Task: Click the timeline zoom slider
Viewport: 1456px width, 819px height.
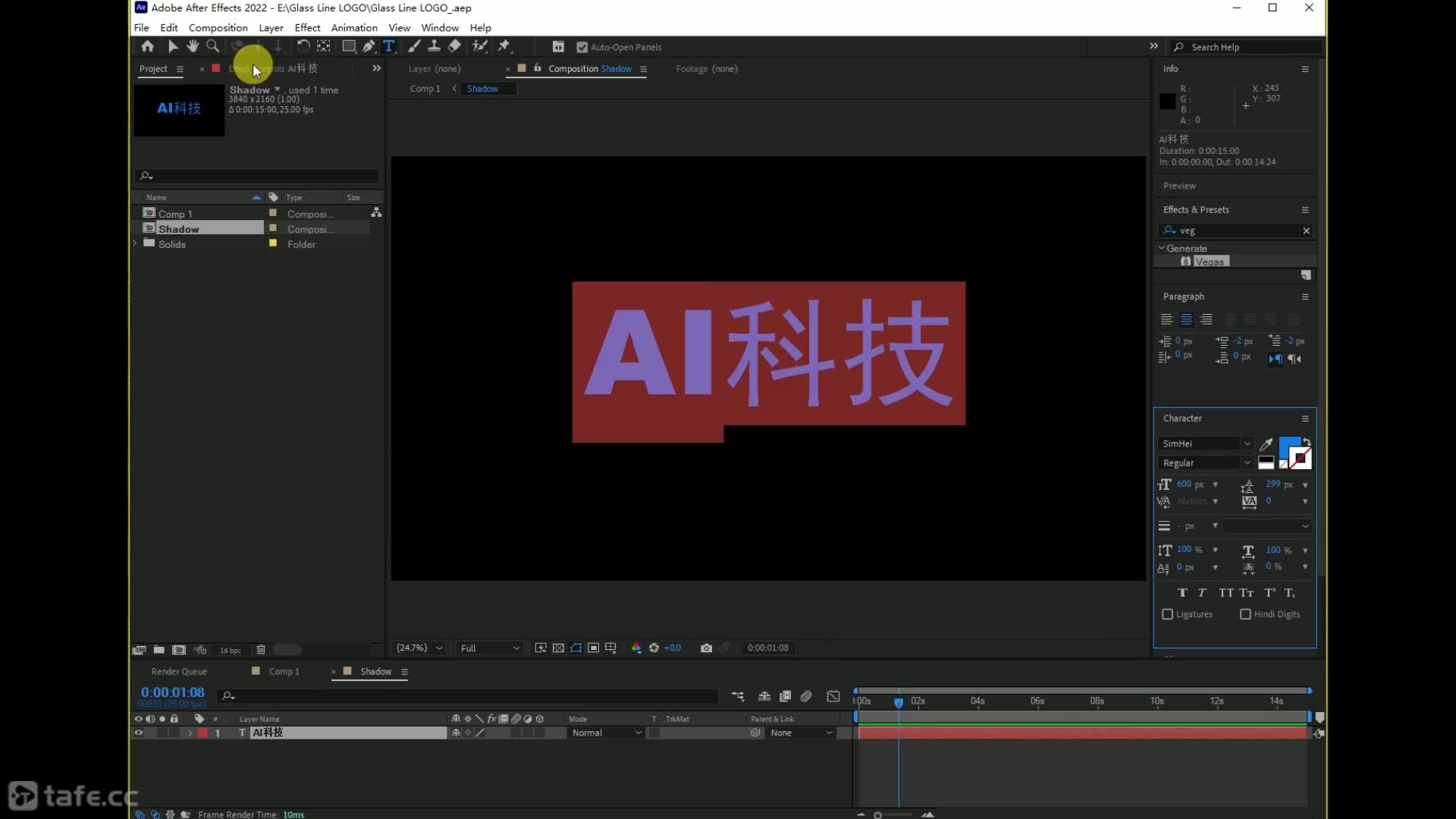Action: coord(894,815)
